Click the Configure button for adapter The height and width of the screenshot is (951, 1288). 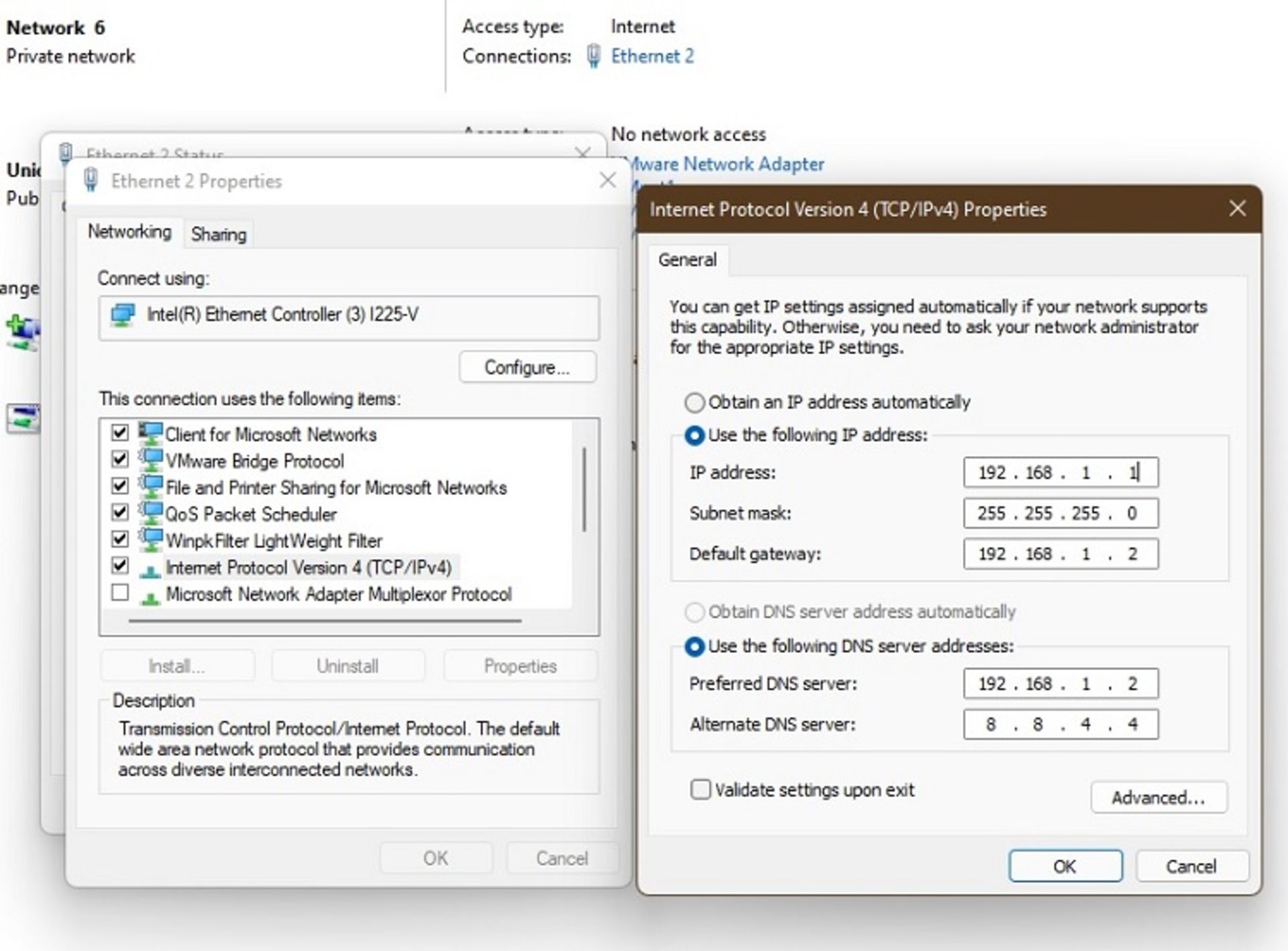pyautogui.click(x=526, y=368)
